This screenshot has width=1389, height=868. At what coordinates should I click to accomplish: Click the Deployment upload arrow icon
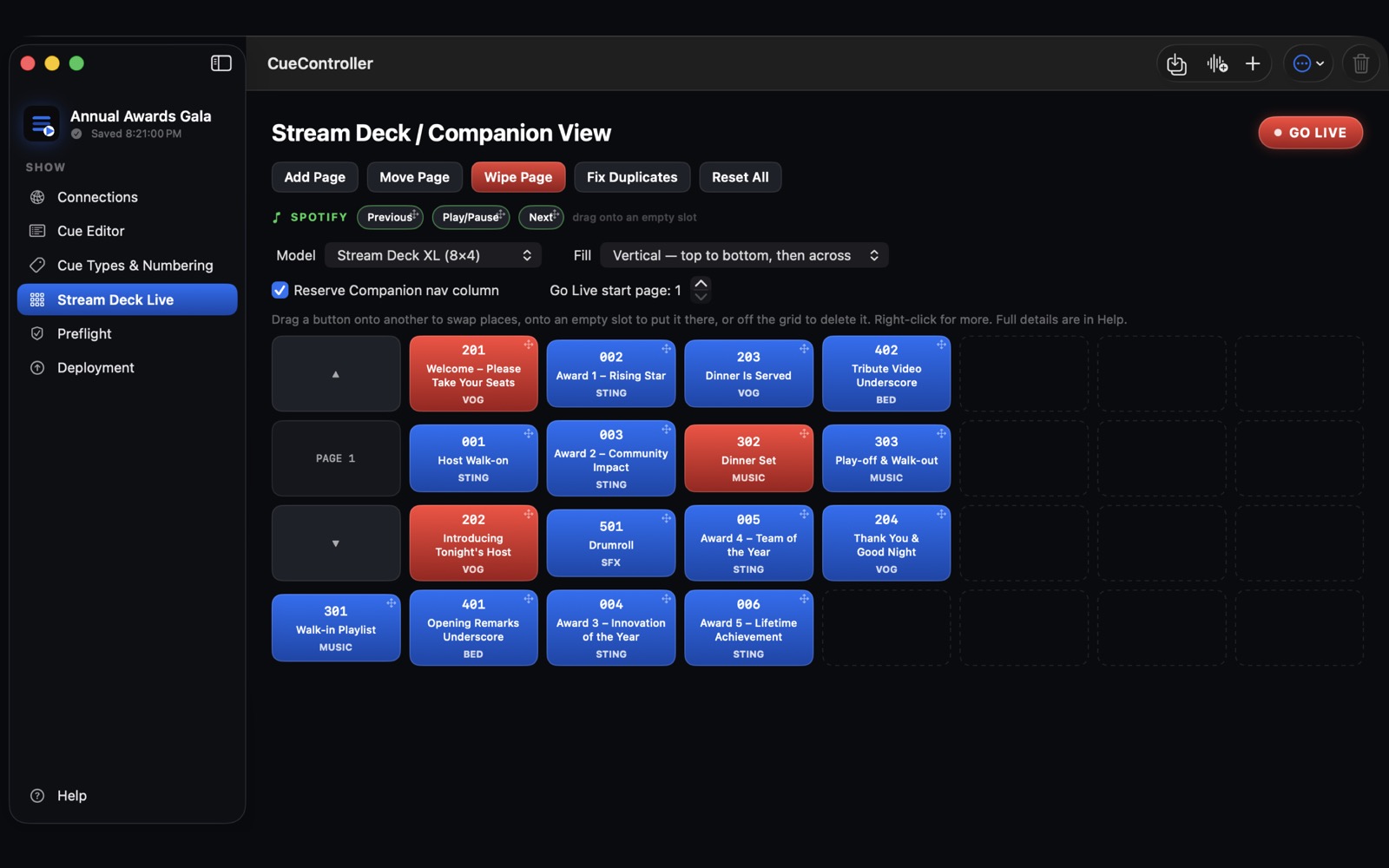coord(37,368)
